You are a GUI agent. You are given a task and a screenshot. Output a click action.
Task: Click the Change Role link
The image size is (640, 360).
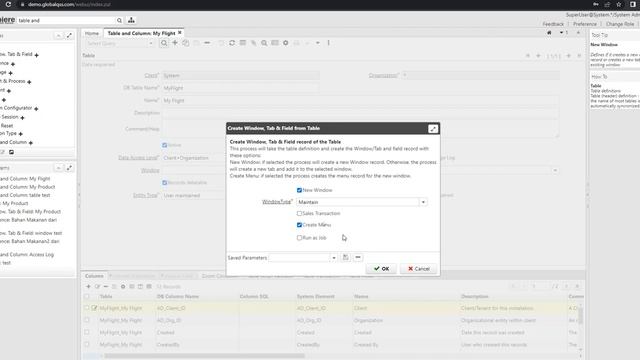tap(620, 24)
